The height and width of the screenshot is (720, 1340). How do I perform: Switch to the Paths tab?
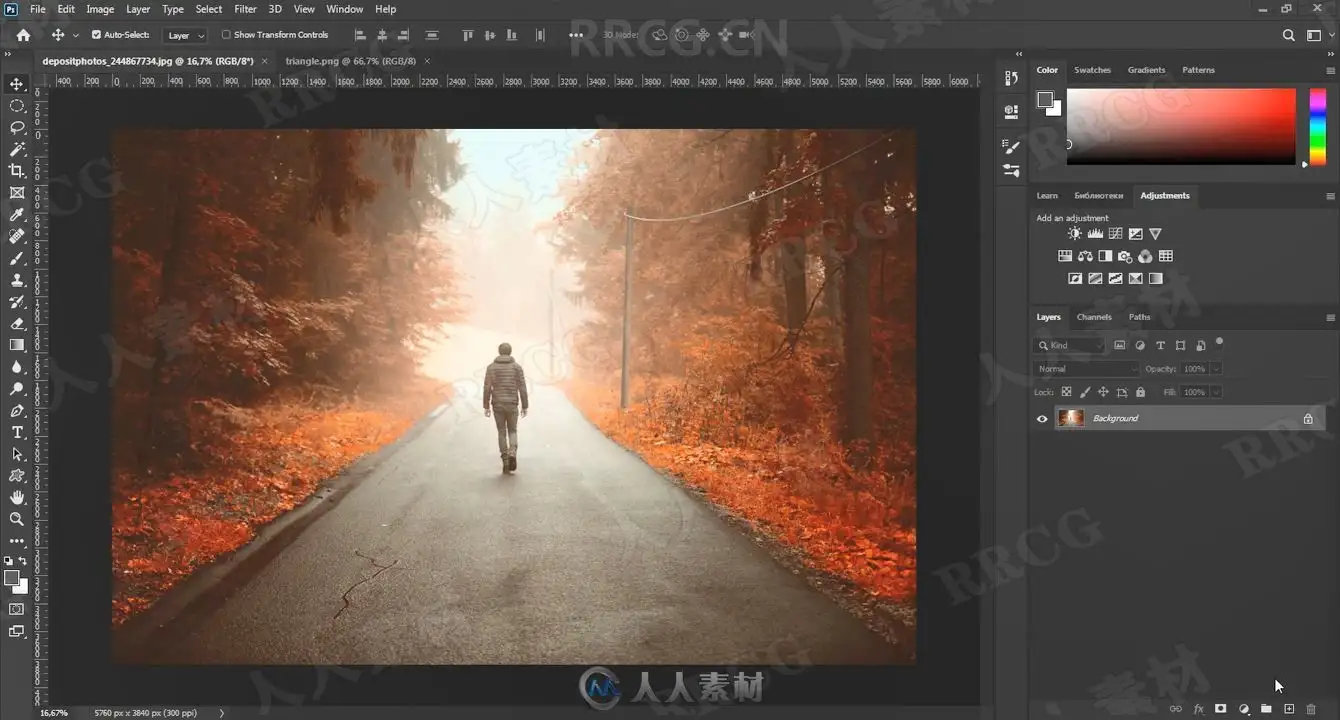[x=1139, y=317]
